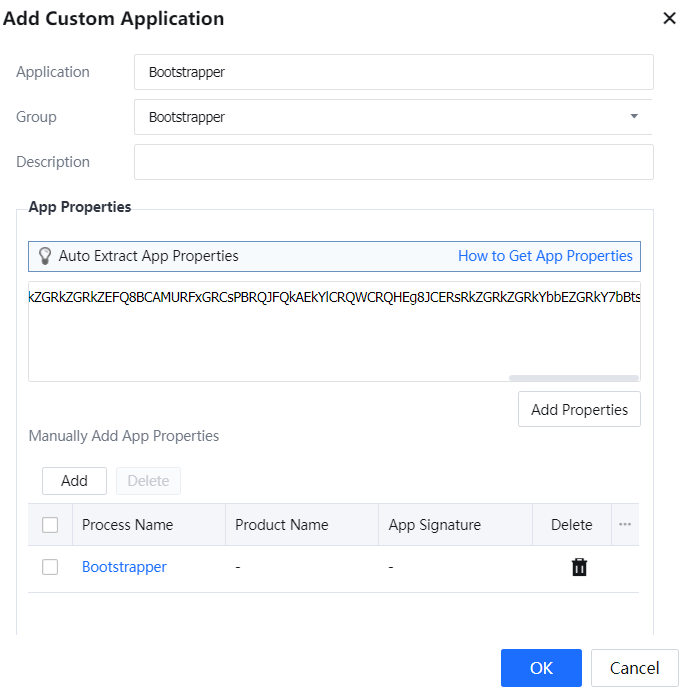This screenshot has height=695, width=690.
Task: Confirm with the OK button
Action: click(541, 668)
